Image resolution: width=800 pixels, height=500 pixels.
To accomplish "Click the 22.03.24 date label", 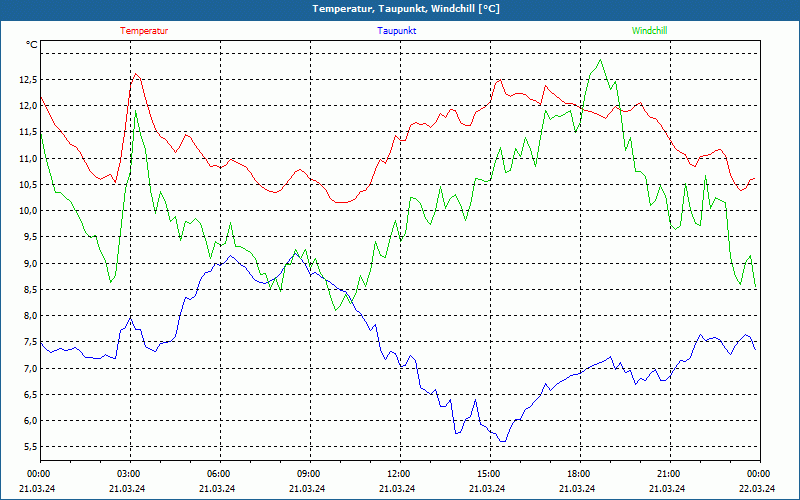I will tap(757, 488).
